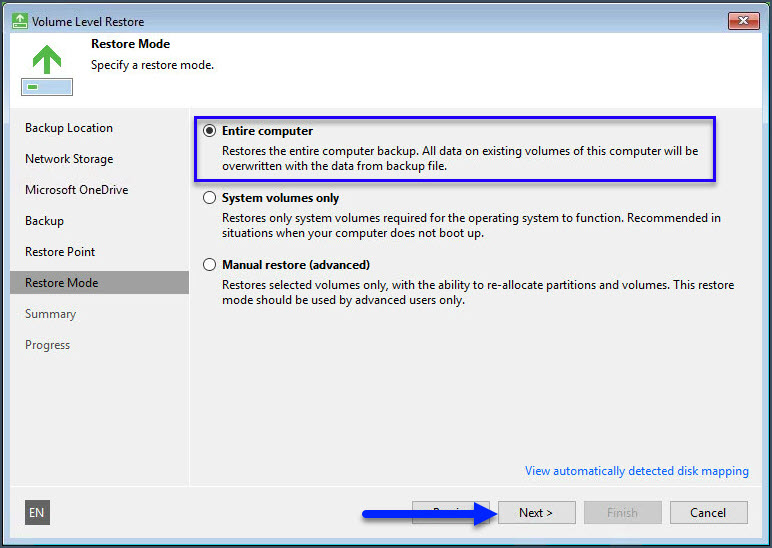Click the Cancel button
The image size is (772, 548).
tap(708, 513)
